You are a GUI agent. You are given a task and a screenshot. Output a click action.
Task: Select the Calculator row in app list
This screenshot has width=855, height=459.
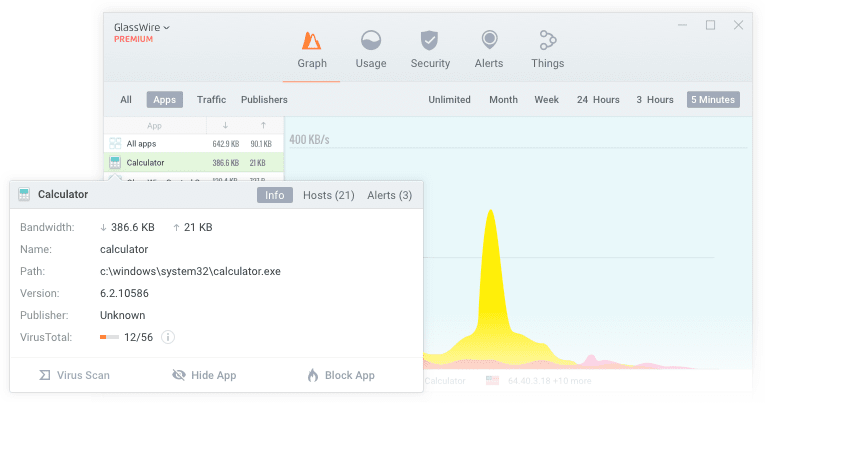194,162
